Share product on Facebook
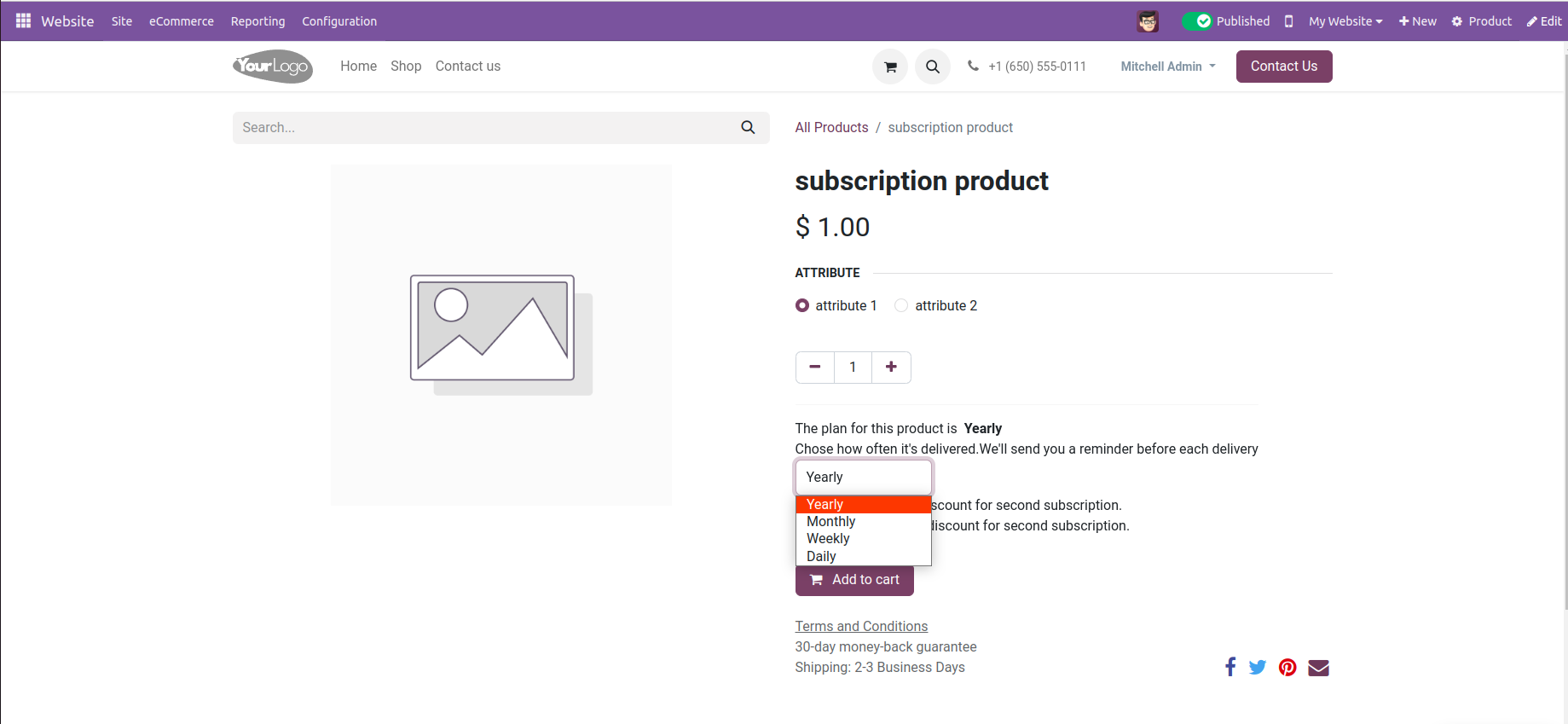The height and width of the screenshot is (724, 1568). click(x=1230, y=667)
